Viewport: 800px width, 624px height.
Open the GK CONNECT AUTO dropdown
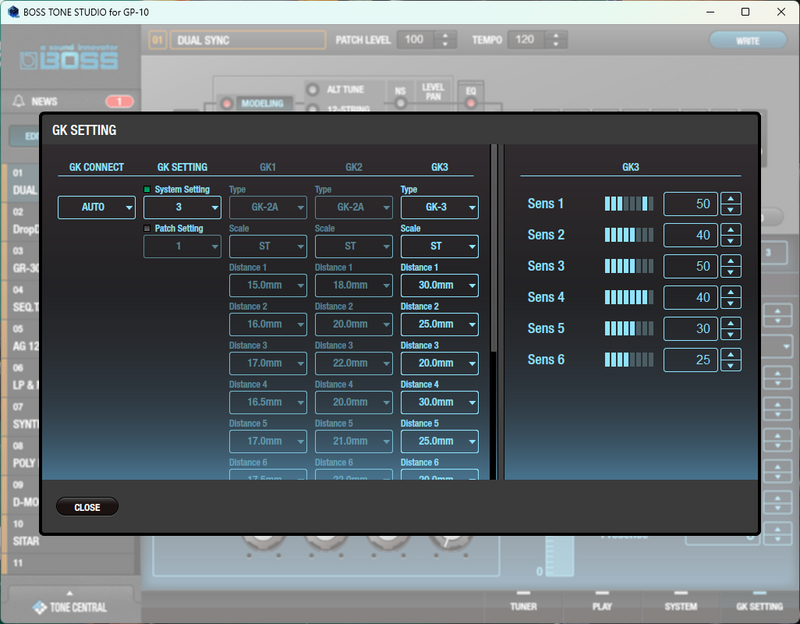[x=96, y=207]
